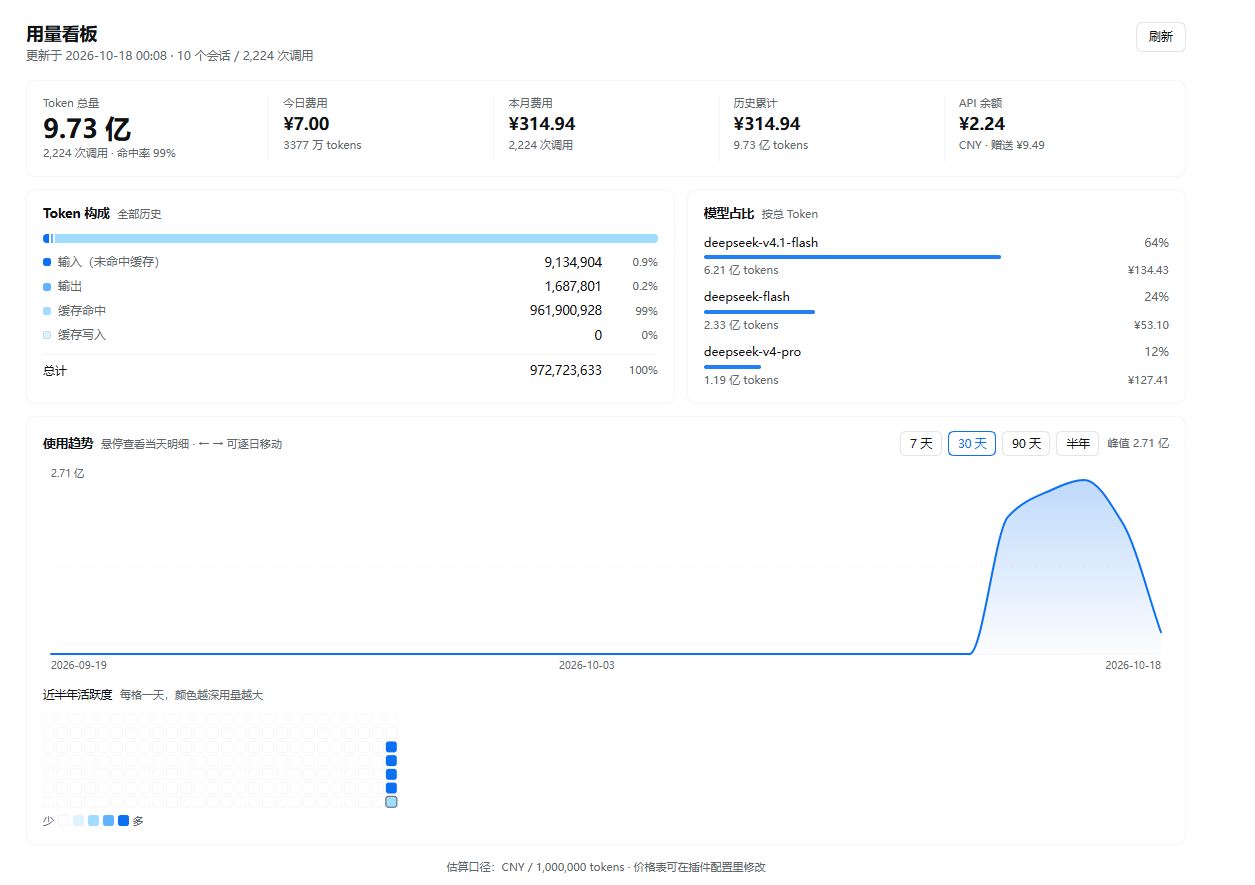Screen dimensions: 1255x885
Task: Click the API balance ¥2.24
Action: coord(982,124)
